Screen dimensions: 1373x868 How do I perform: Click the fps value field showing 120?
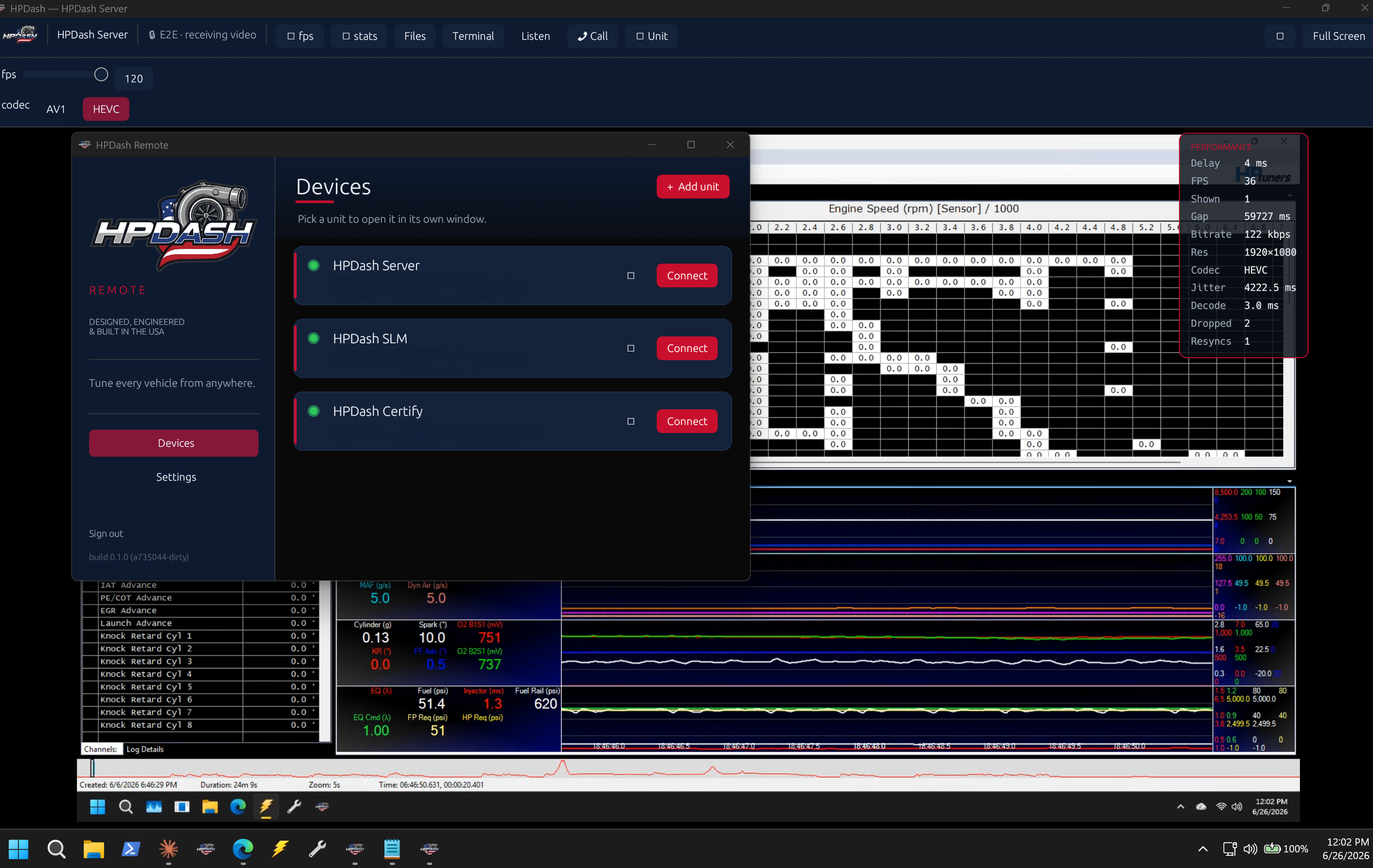(134, 79)
